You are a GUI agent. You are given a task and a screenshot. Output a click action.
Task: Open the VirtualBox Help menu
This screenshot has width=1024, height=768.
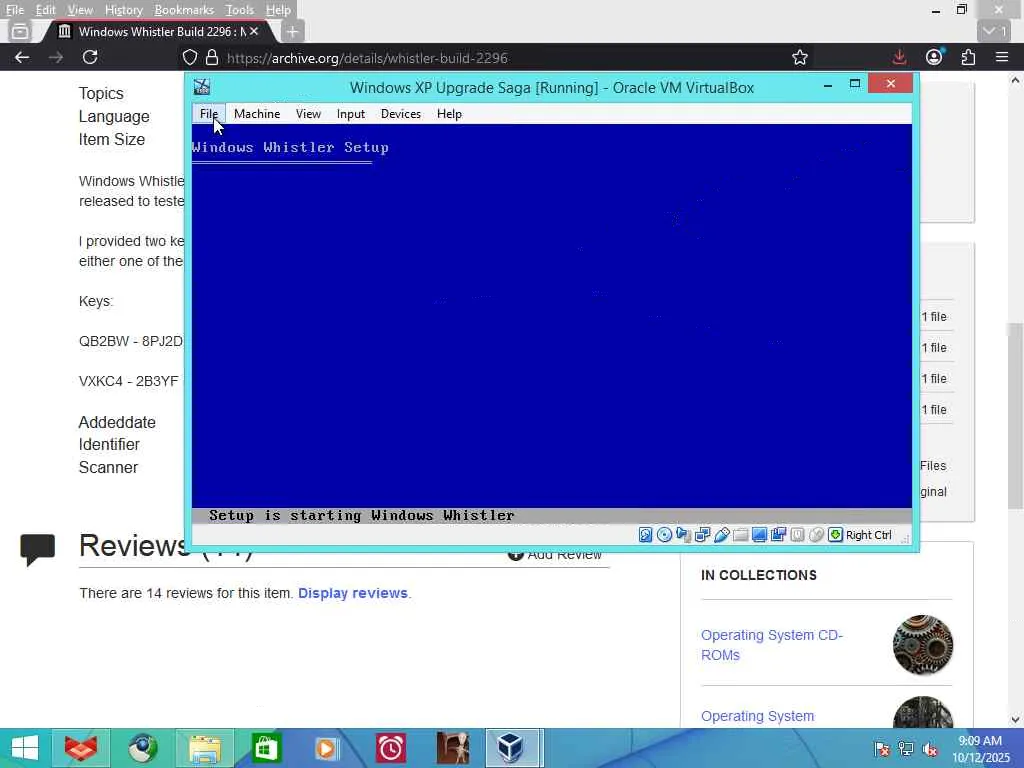coord(449,114)
